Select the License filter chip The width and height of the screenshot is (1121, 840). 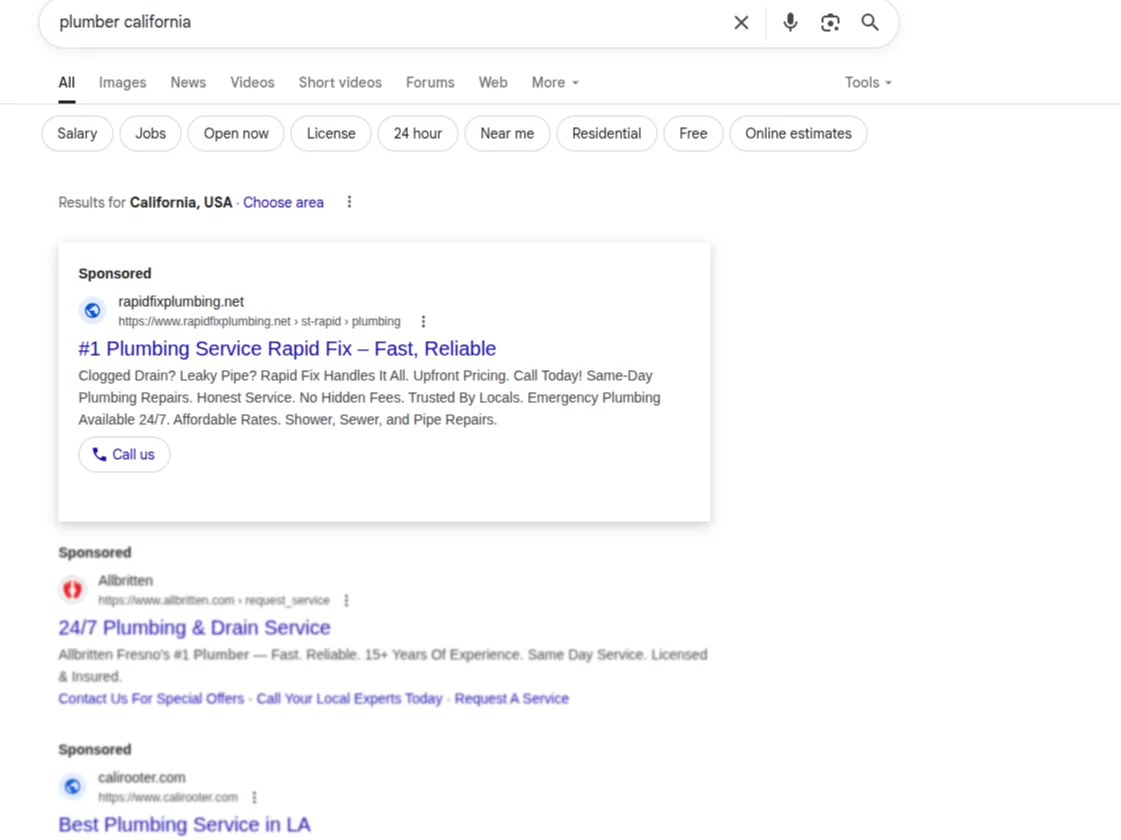point(331,134)
